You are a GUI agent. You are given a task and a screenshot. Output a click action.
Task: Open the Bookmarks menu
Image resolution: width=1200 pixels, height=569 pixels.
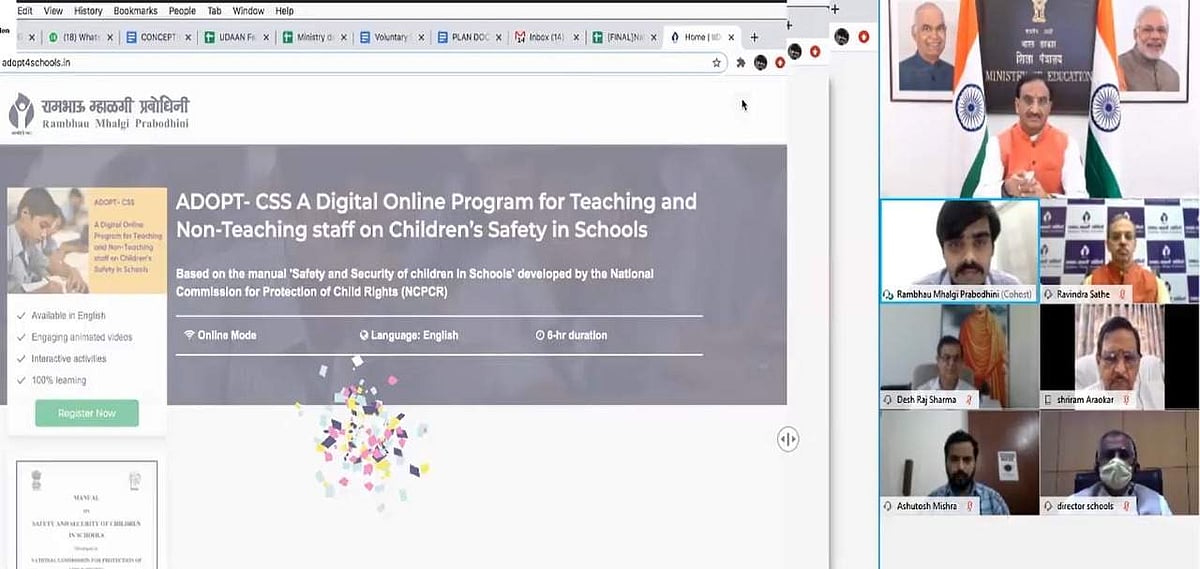(x=135, y=11)
